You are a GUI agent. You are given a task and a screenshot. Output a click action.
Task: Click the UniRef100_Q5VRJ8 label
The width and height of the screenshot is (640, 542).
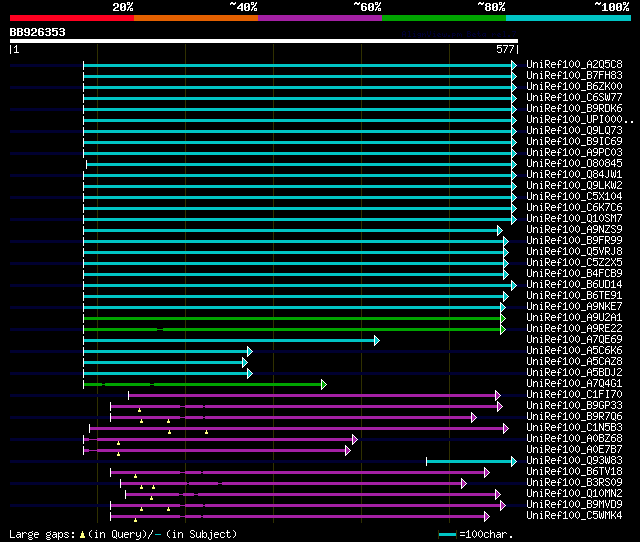[574, 252]
